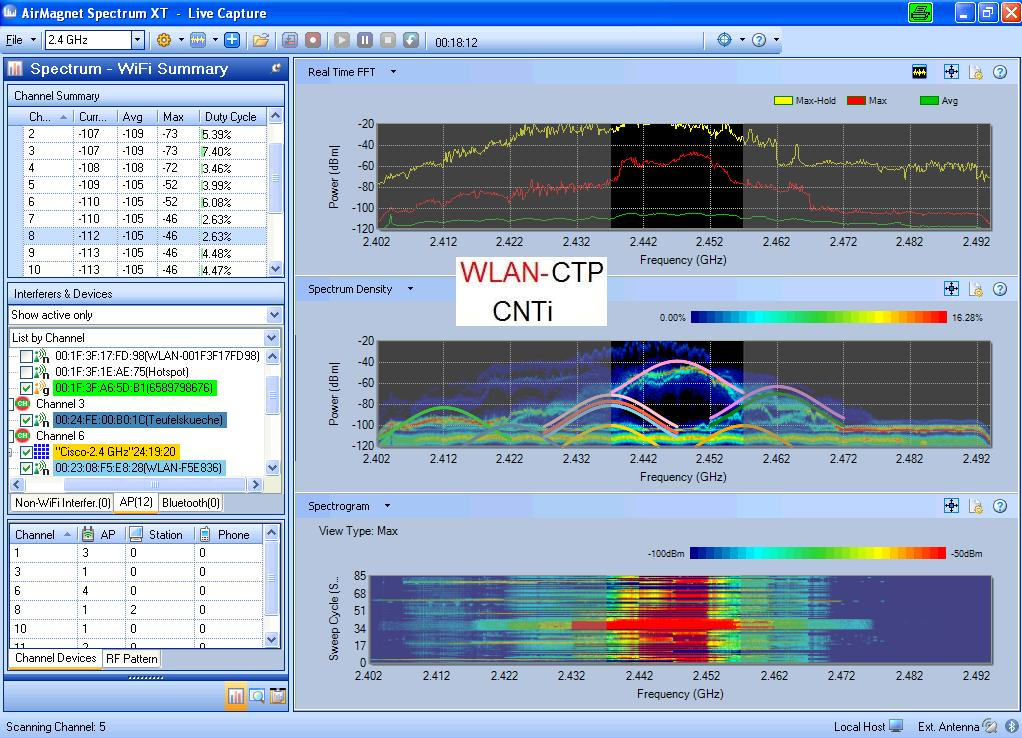Click the Max-Hold yellow legend swatch
The image size is (1022, 738).
point(782,101)
